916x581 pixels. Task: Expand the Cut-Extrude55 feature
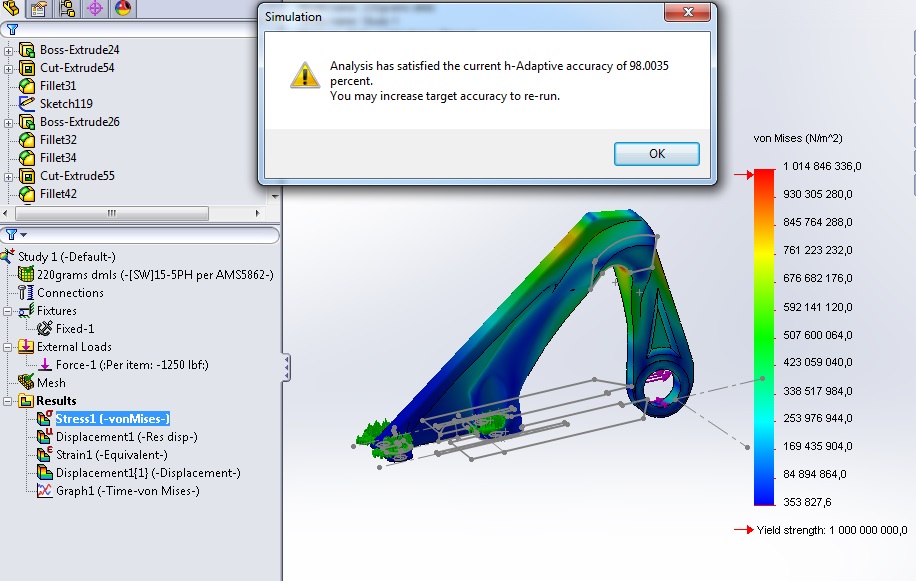coord(8,177)
